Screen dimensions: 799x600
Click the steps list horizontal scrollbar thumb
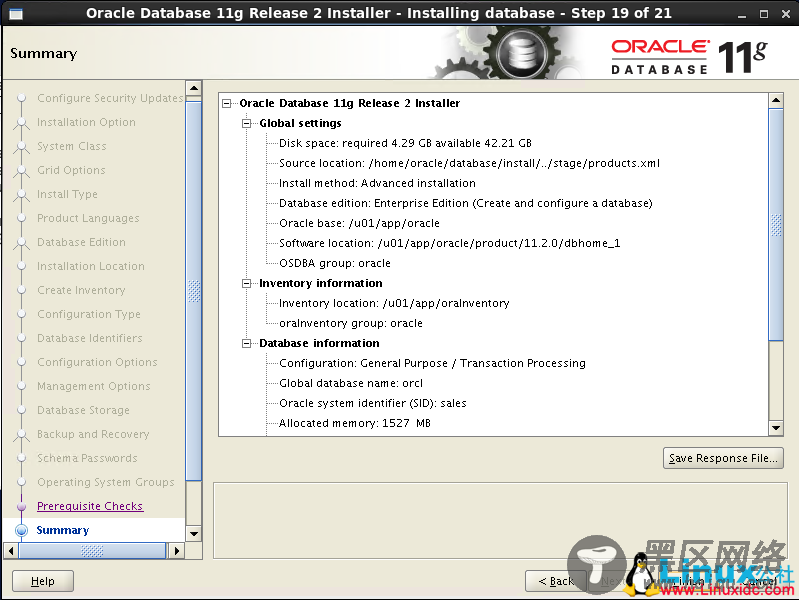click(x=92, y=551)
